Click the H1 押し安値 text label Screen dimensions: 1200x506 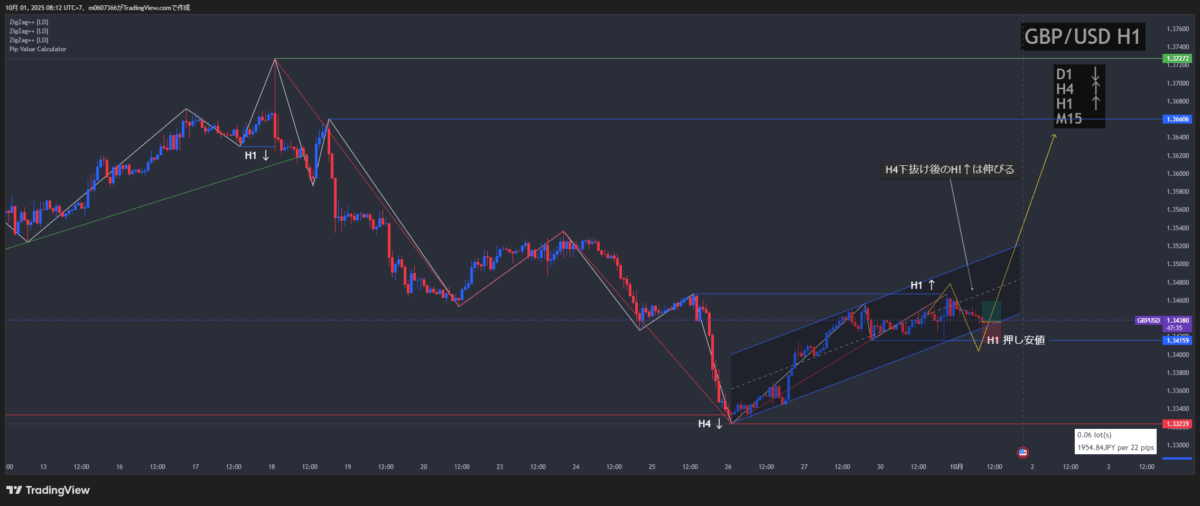tap(1015, 341)
